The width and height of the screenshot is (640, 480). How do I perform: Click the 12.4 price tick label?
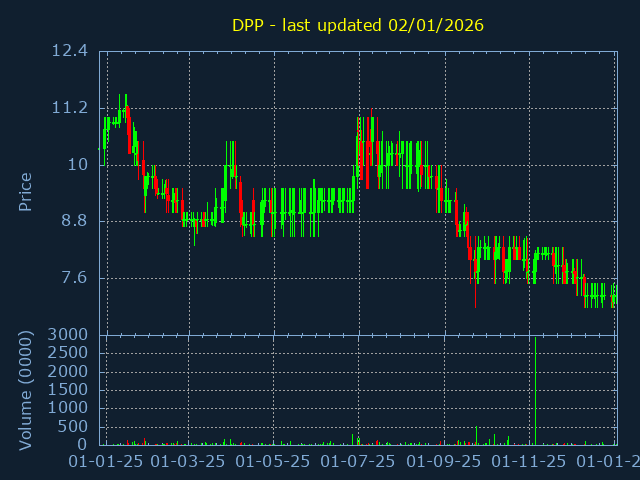pyautogui.click(x=68, y=51)
